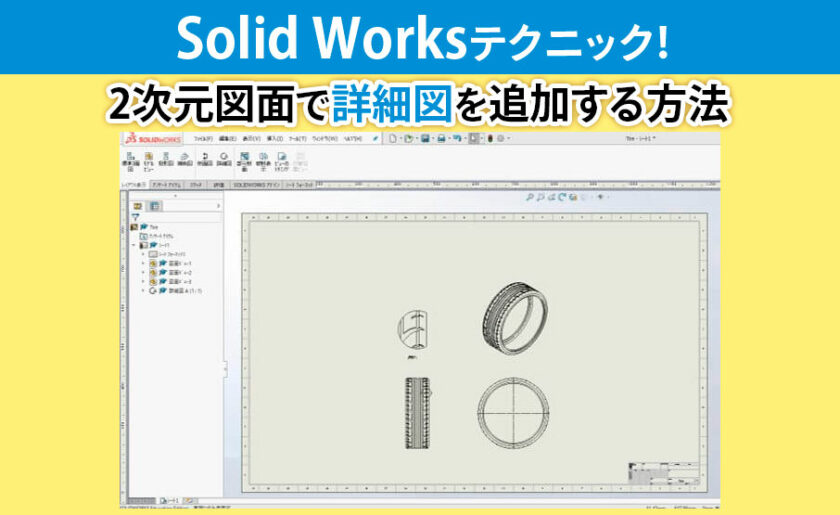The image size is (840, 515).
Task: Click the SOLIDWORKS logo
Action: (x=154, y=139)
